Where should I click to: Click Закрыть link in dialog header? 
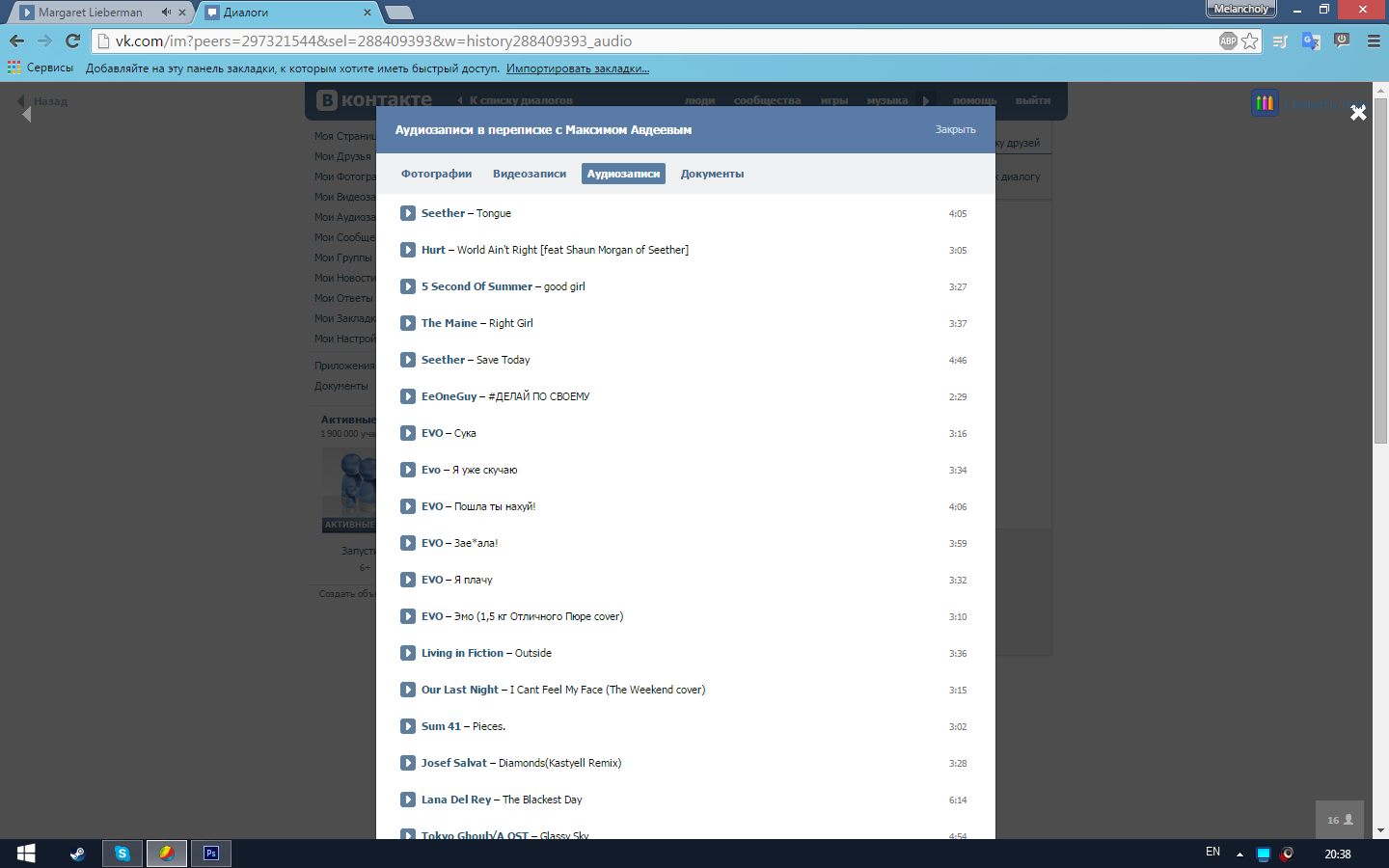955,129
